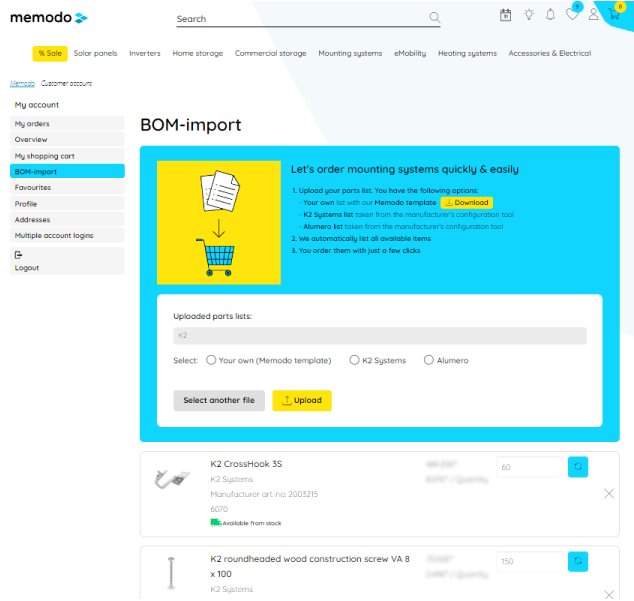Open notifications bell icon
This screenshot has height=601, width=634.
550,15
